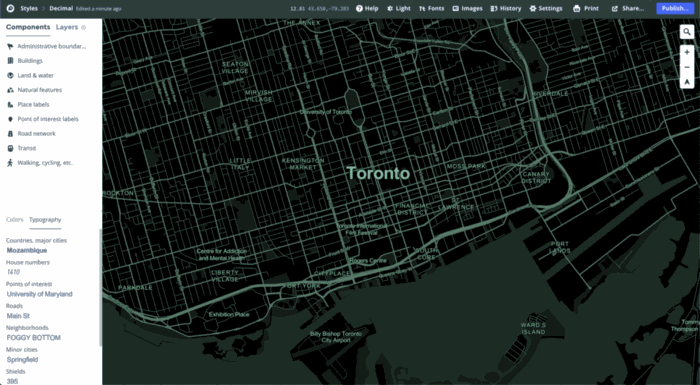
Task: Click the Share button
Action: (x=628, y=8)
